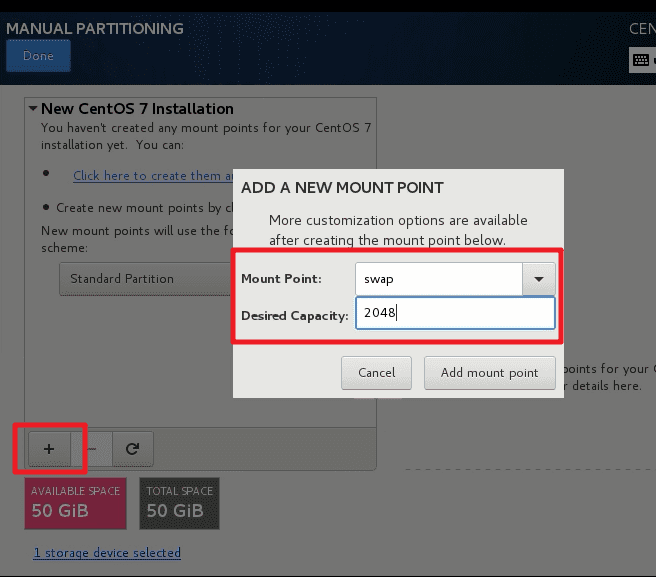
Task: Click the Available Space 50 GiB box
Action: (x=75, y=503)
